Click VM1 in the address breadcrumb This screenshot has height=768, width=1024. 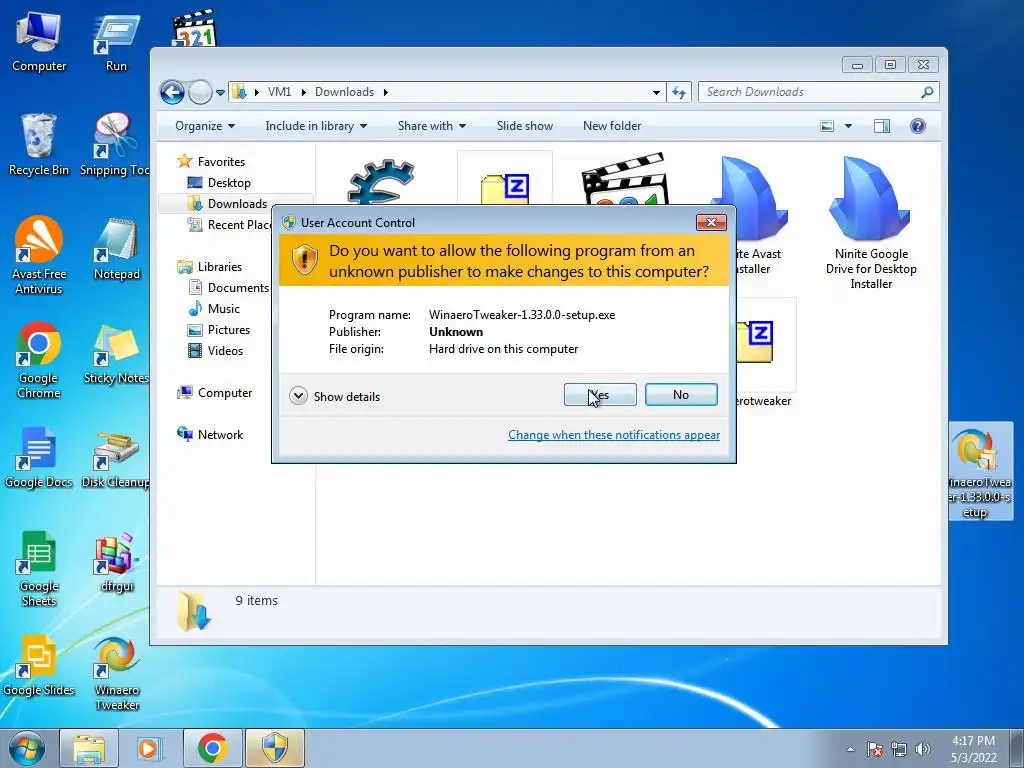(x=280, y=92)
